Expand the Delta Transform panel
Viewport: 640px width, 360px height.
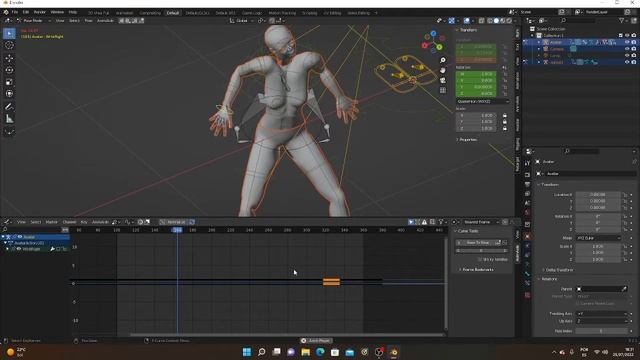coord(558,270)
